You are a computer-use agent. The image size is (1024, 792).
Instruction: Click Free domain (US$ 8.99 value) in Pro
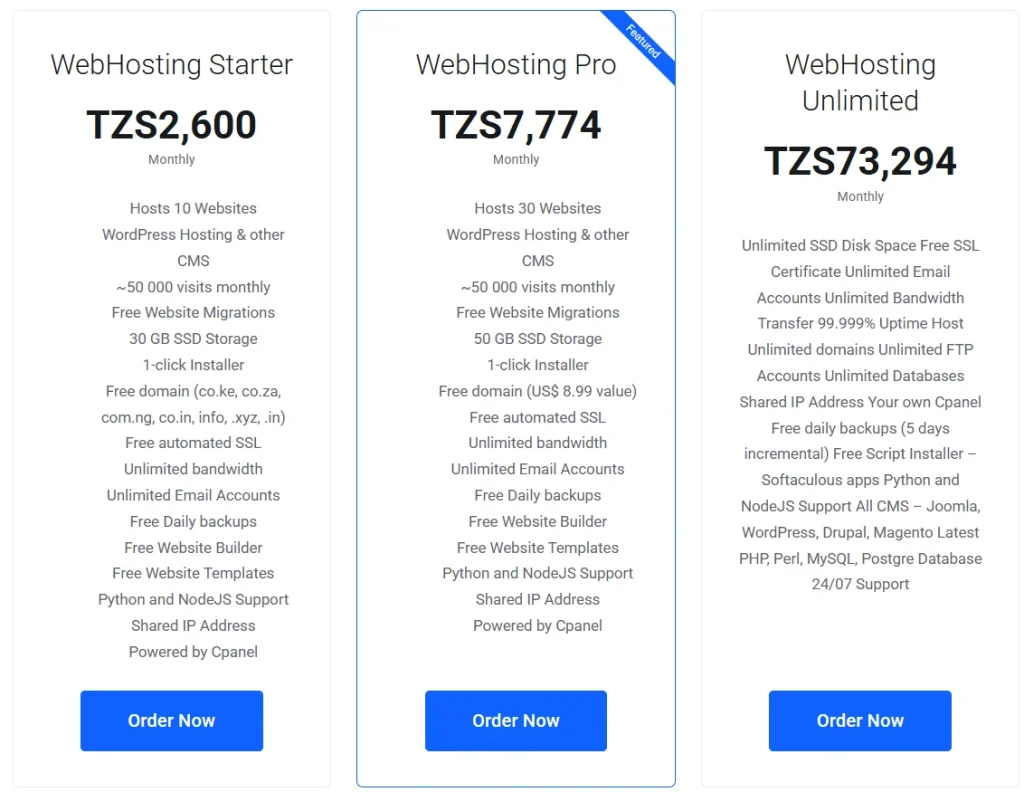point(537,391)
